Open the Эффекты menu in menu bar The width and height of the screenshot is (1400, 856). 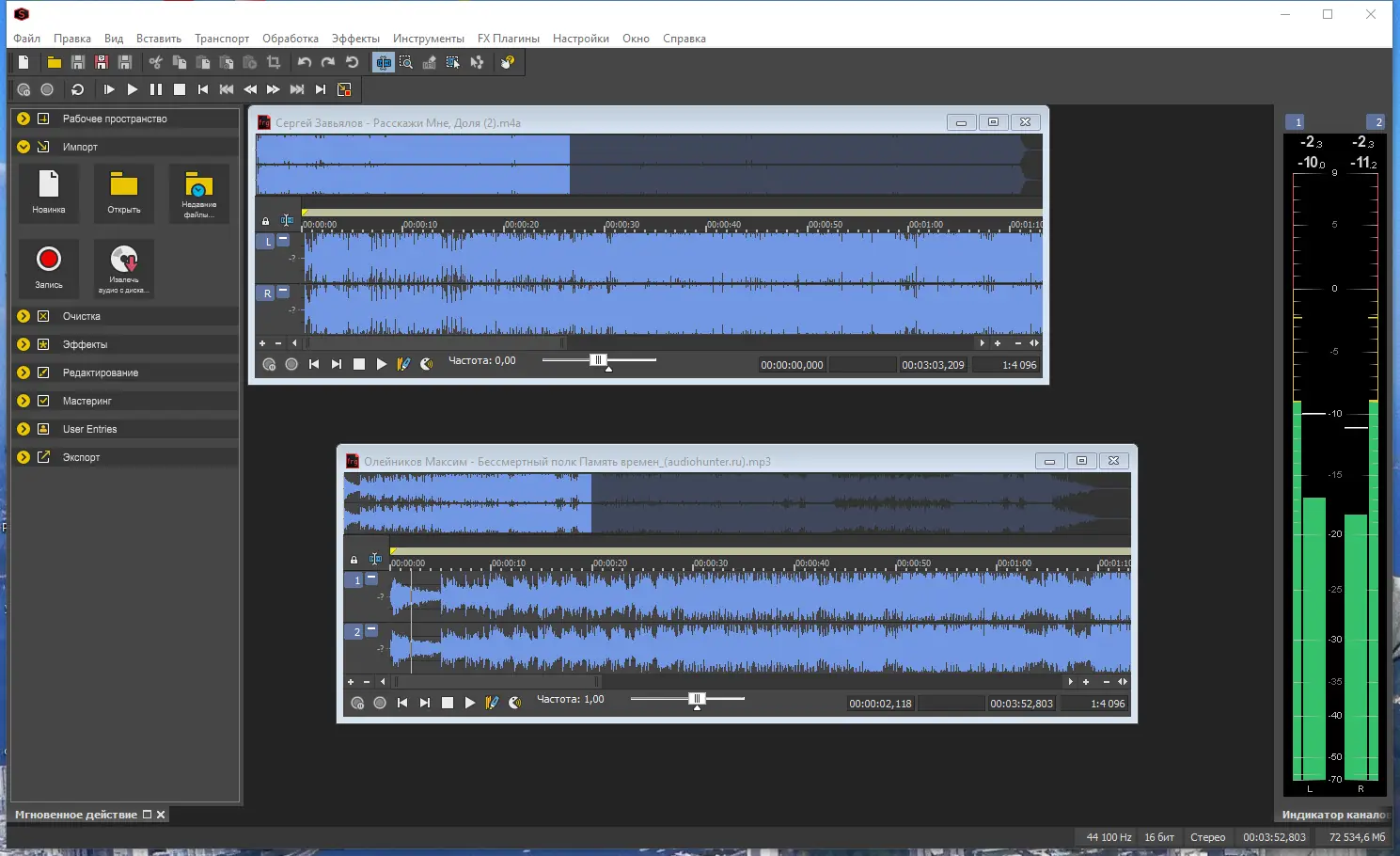click(355, 39)
